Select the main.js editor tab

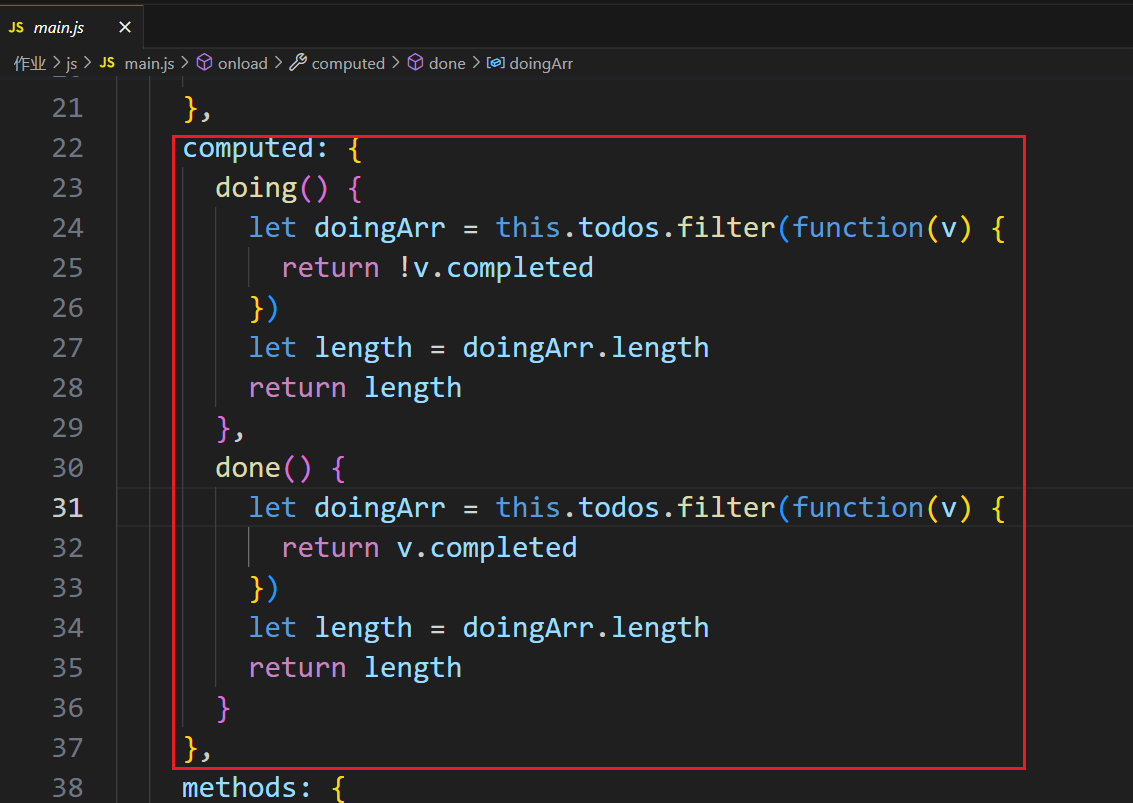point(72,27)
